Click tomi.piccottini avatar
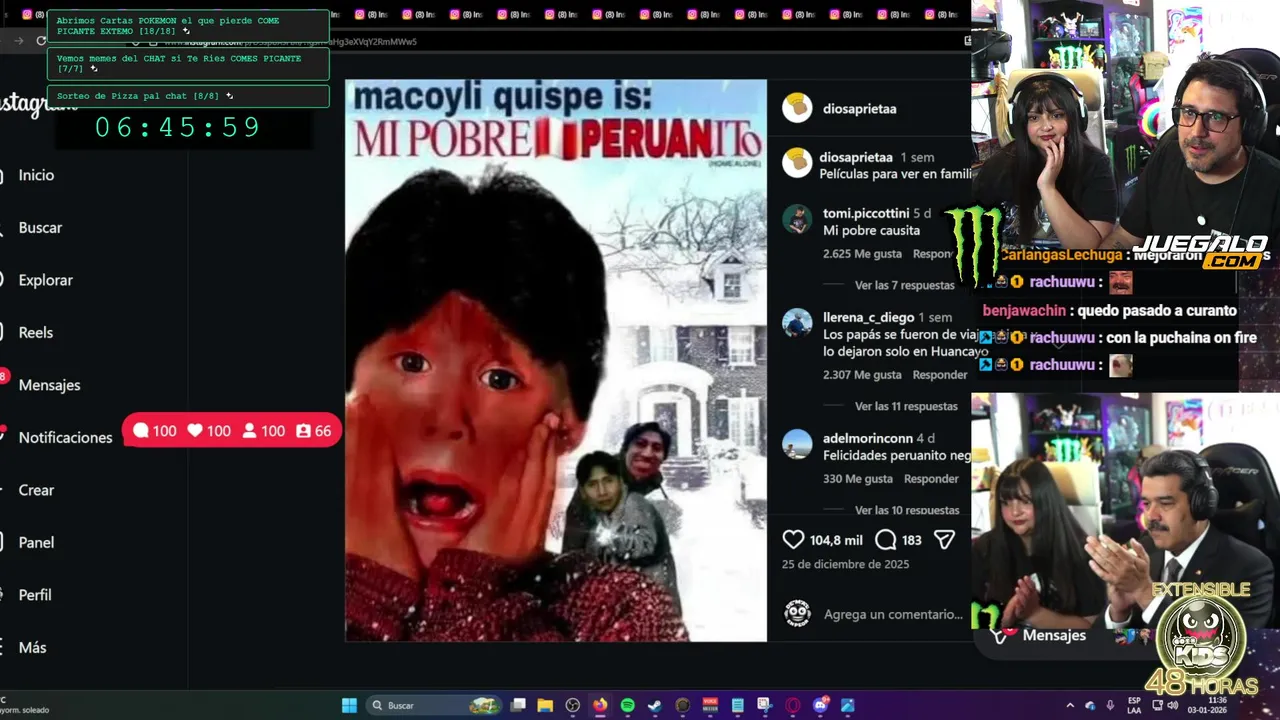The image size is (1280, 720). point(797,219)
